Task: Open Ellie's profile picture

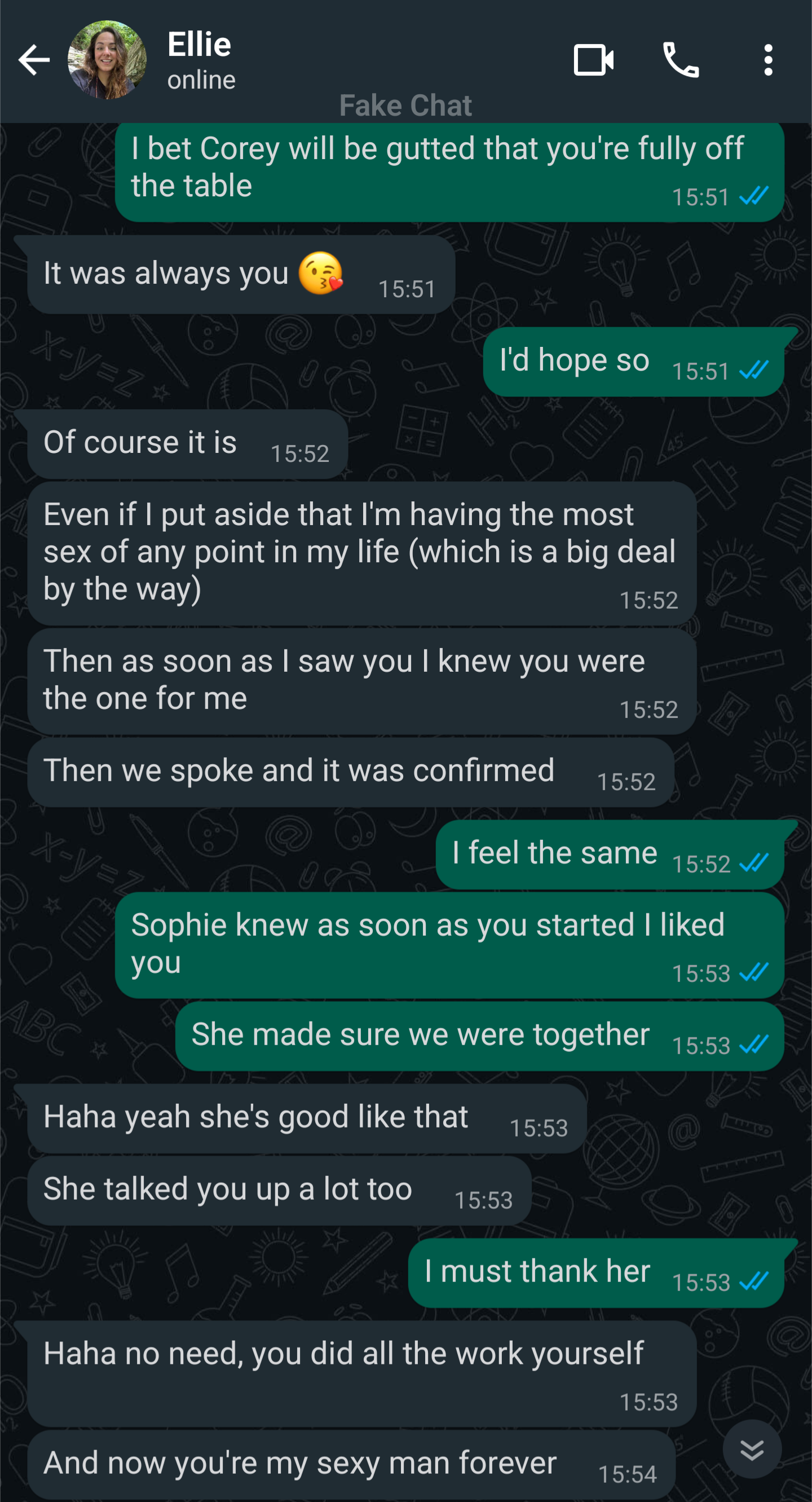Action: pyautogui.click(x=107, y=60)
